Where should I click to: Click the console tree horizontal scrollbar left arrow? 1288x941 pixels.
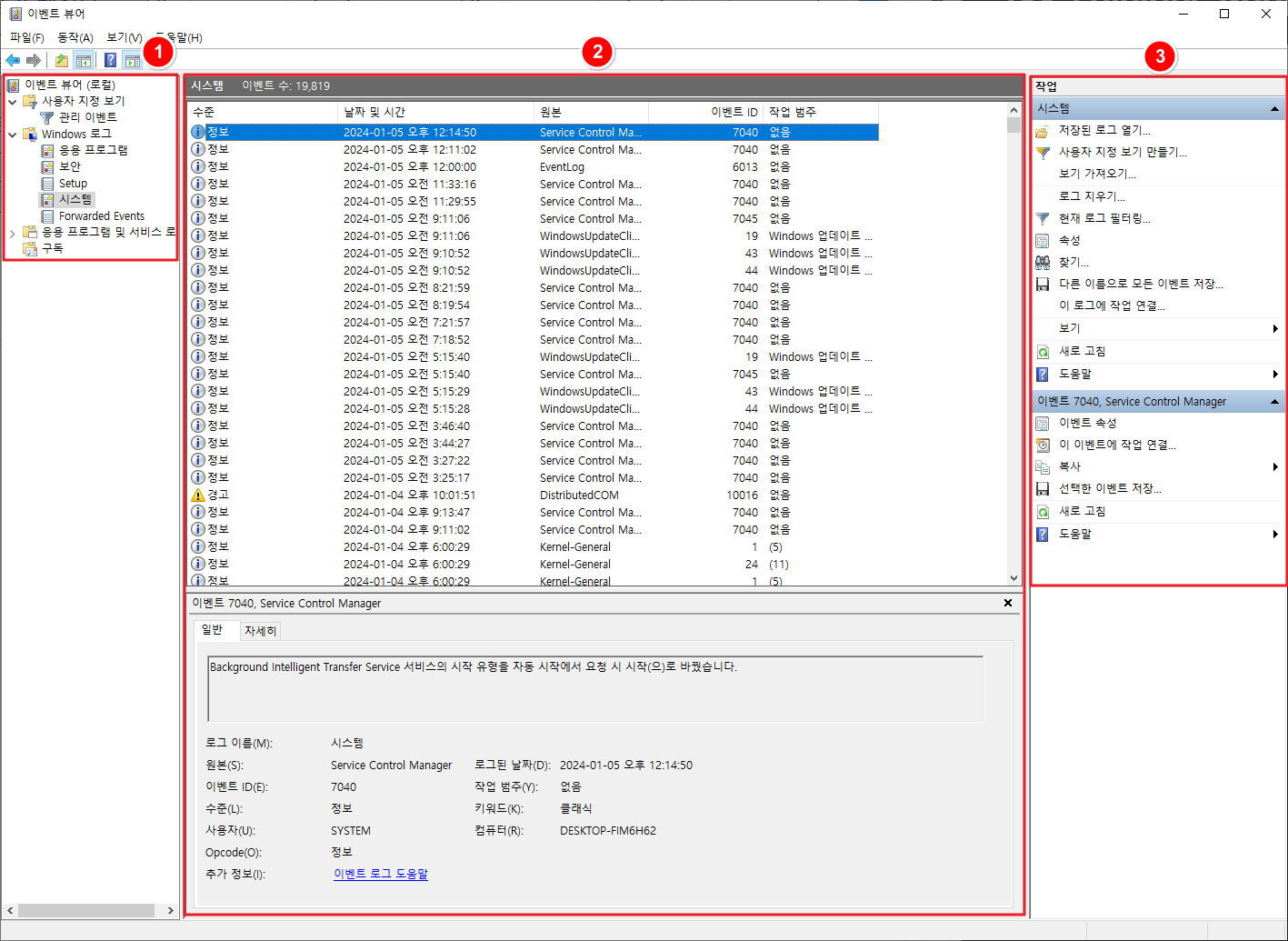coord(10,910)
